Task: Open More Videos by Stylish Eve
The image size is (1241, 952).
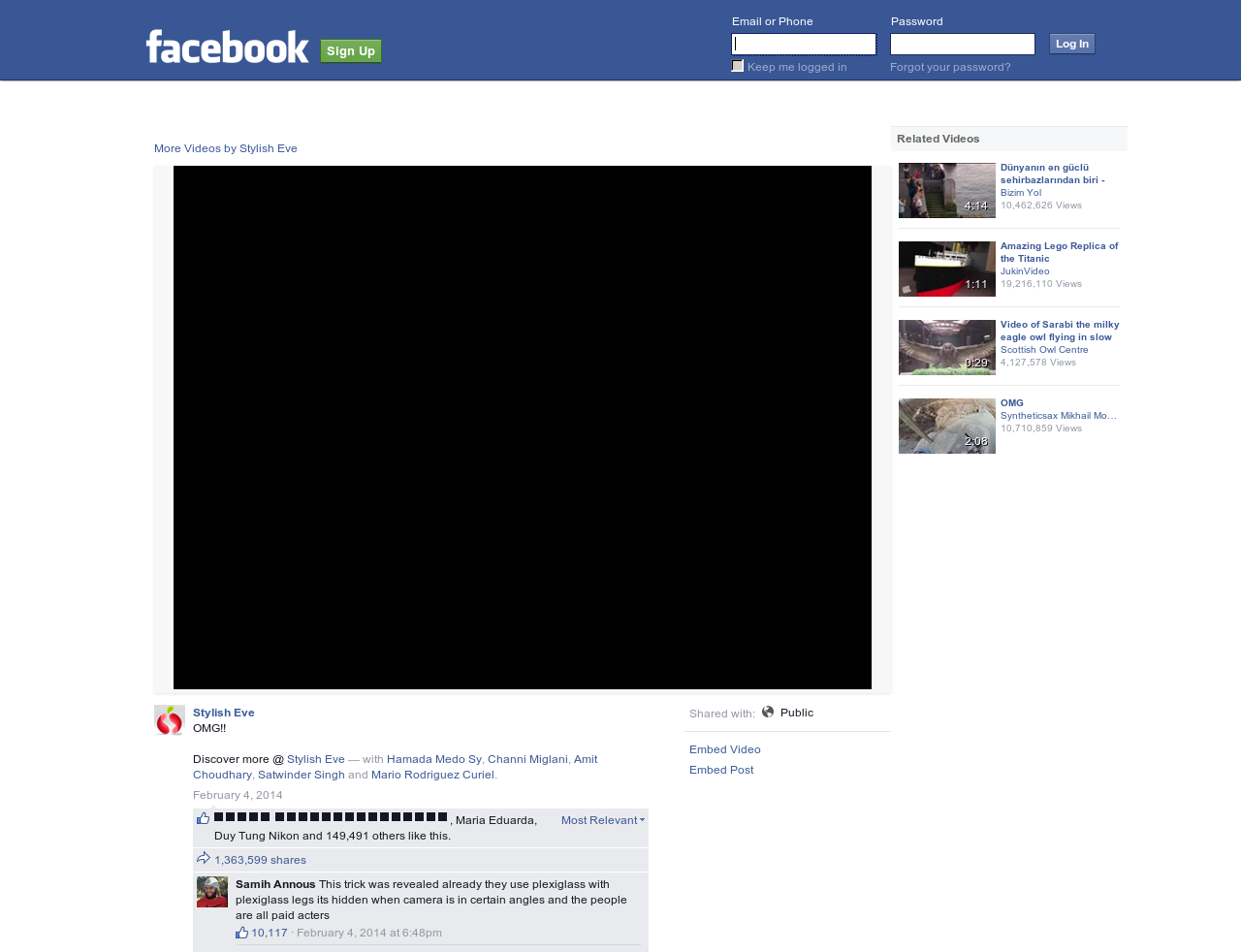Action: 226,148
